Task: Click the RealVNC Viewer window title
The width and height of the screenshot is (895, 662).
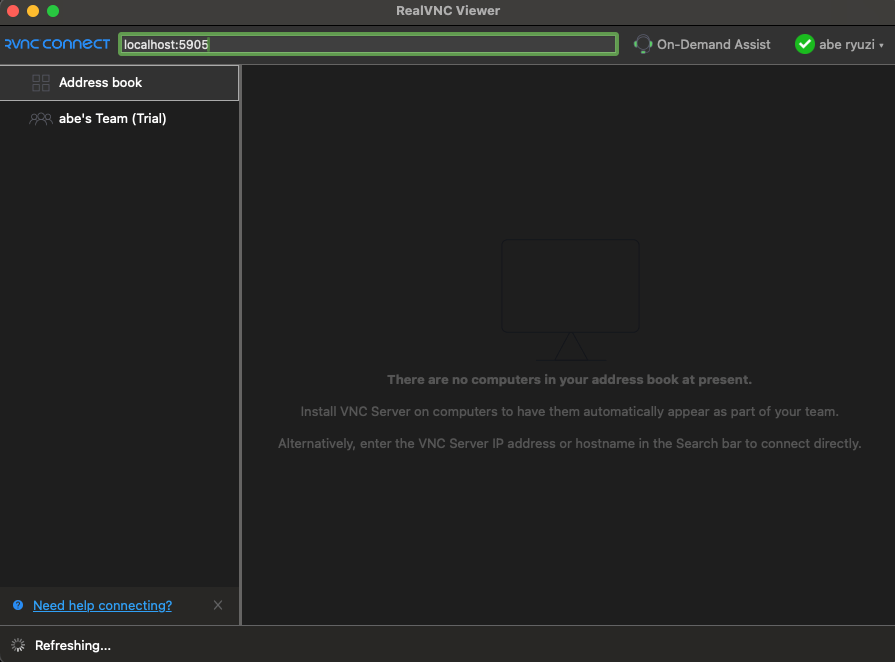Action: [448, 11]
